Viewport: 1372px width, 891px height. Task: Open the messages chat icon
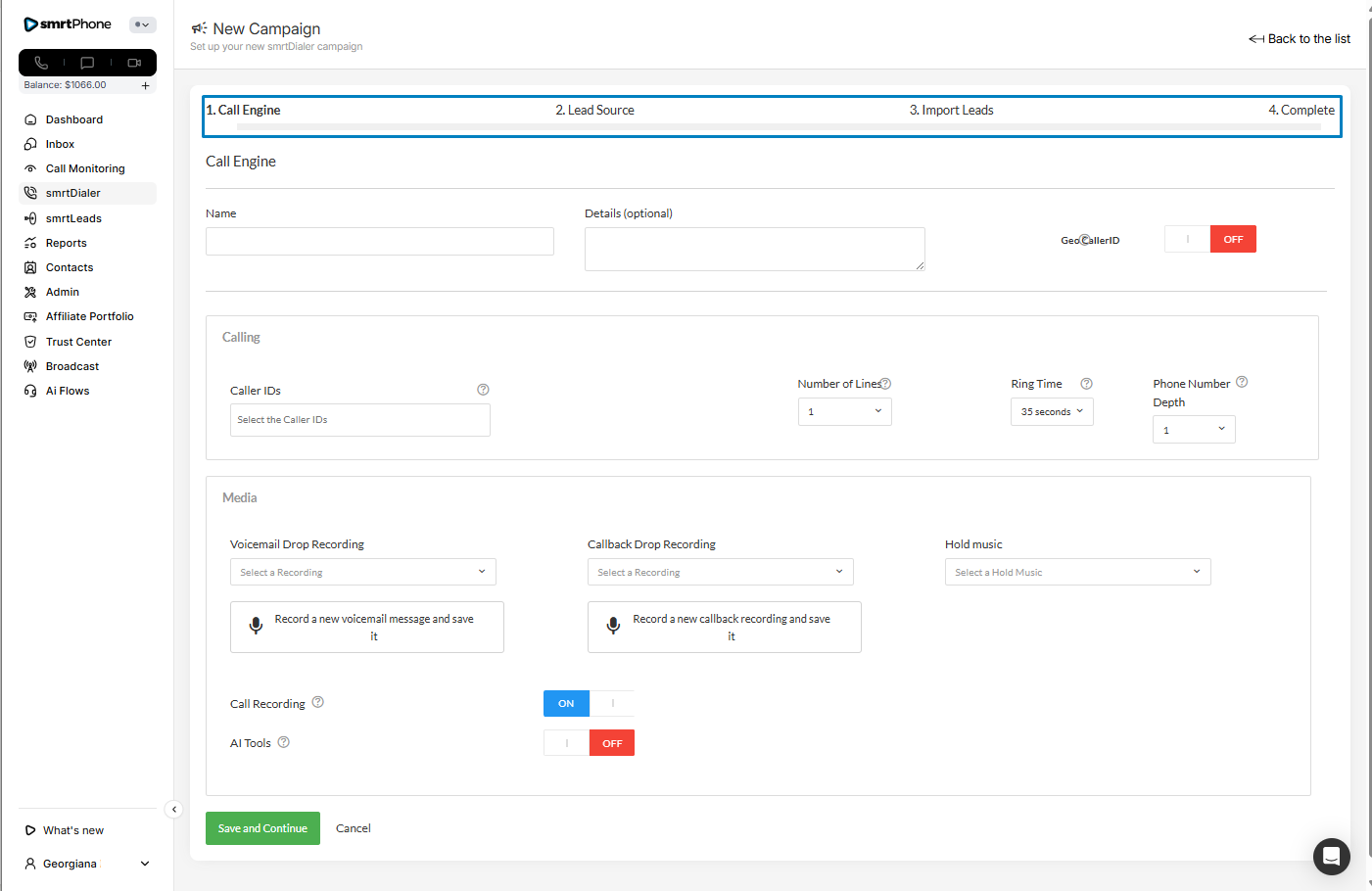click(x=87, y=63)
